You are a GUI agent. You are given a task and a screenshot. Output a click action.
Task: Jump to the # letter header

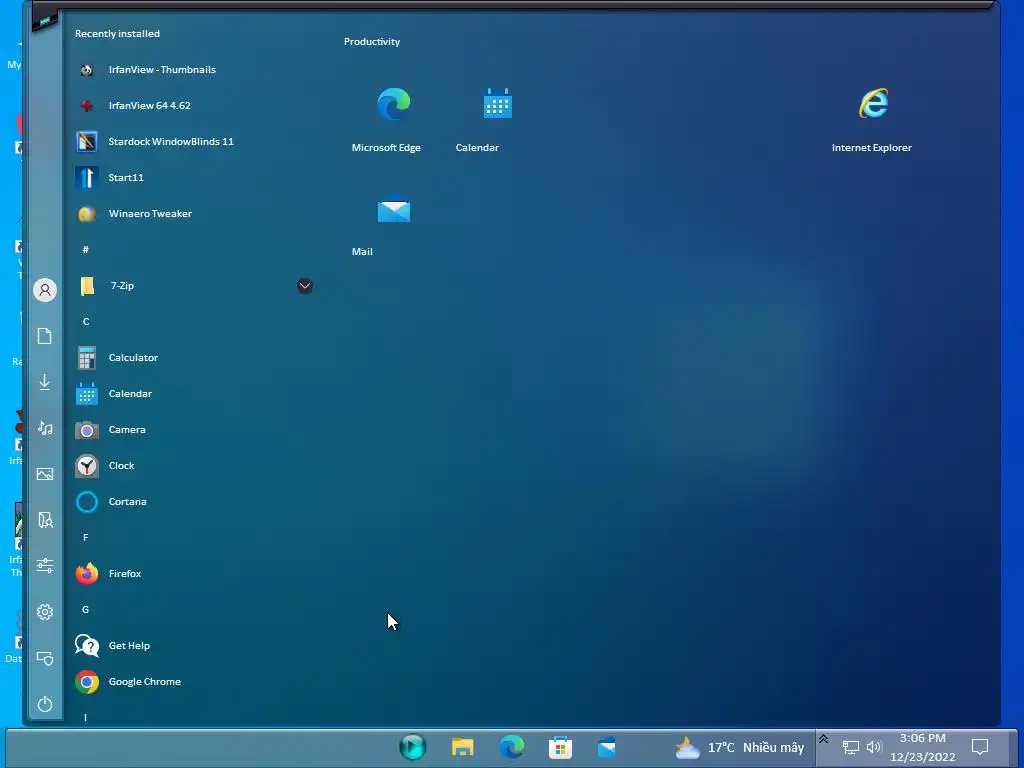point(86,249)
